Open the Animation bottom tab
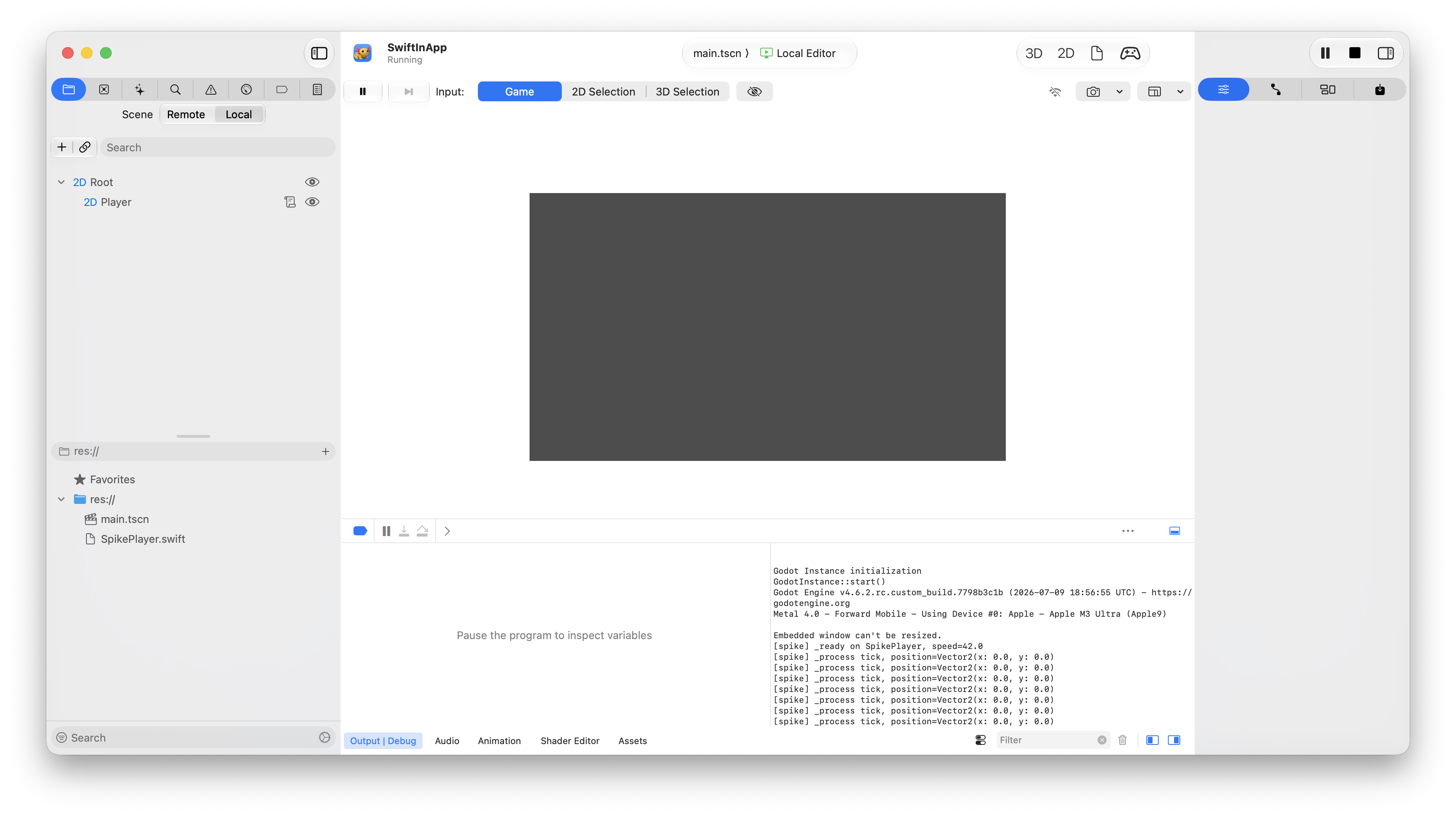This screenshot has width=1456, height=816. click(499, 740)
